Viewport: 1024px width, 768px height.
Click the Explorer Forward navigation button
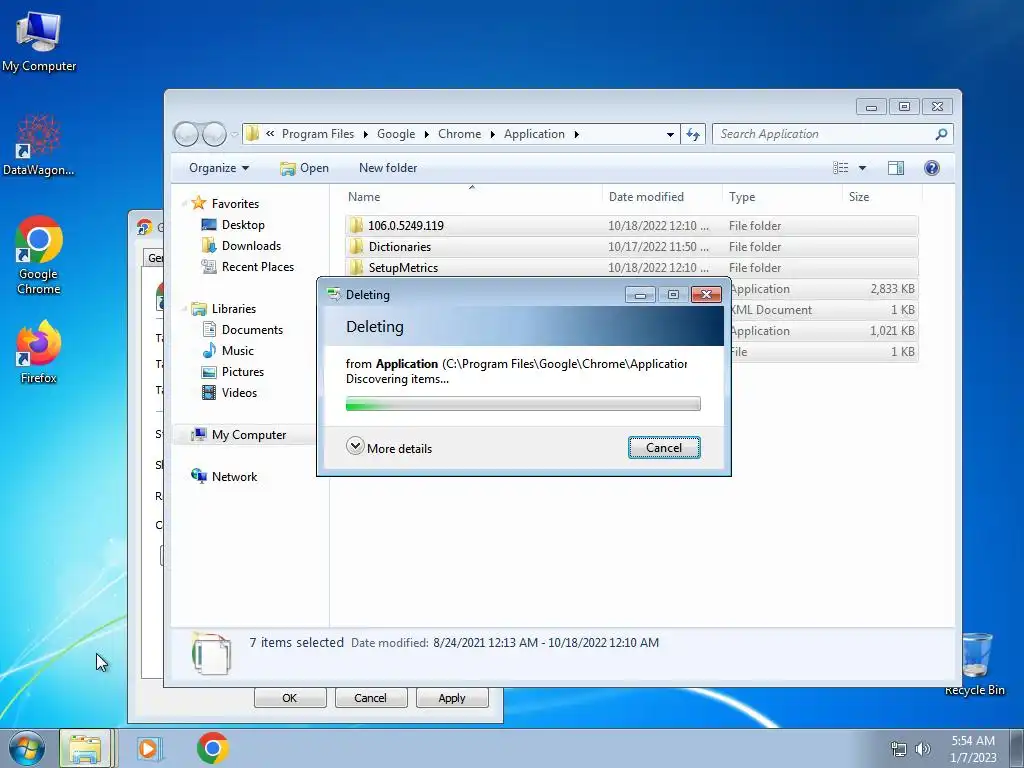tap(214, 134)
